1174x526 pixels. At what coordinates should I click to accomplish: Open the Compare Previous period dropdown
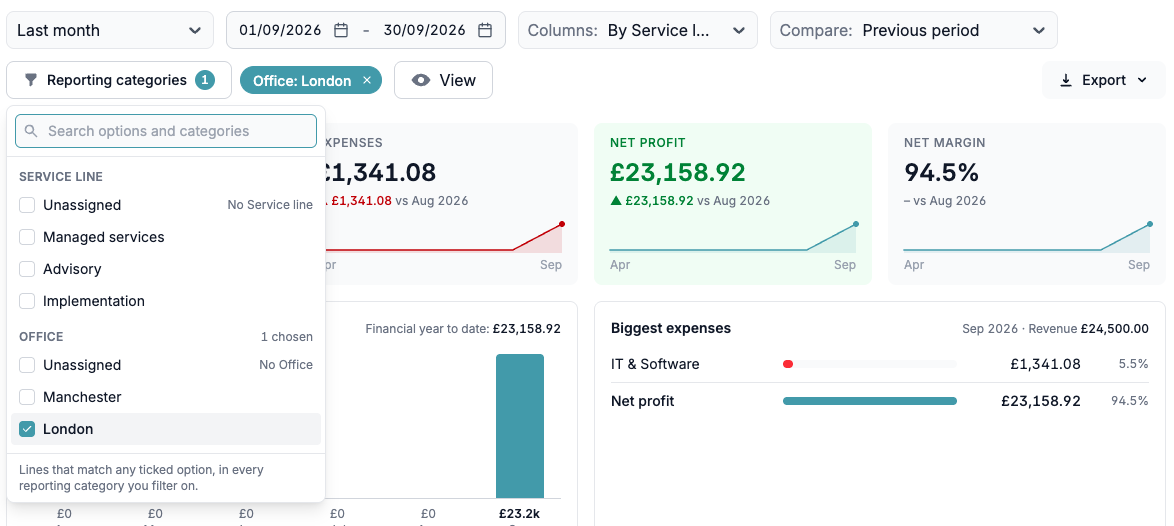[913, 31]
